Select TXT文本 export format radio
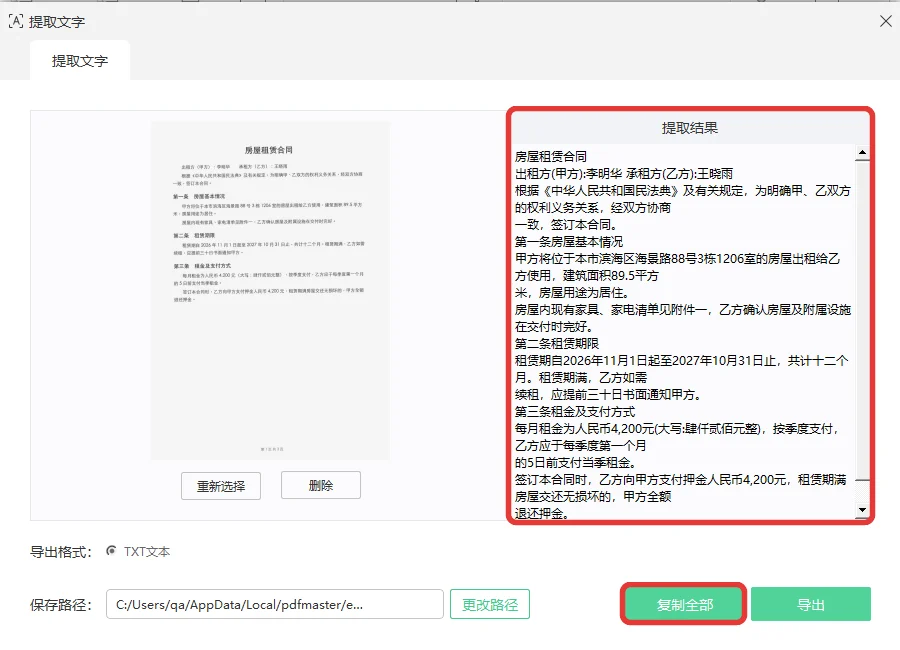 click(111, 551)
